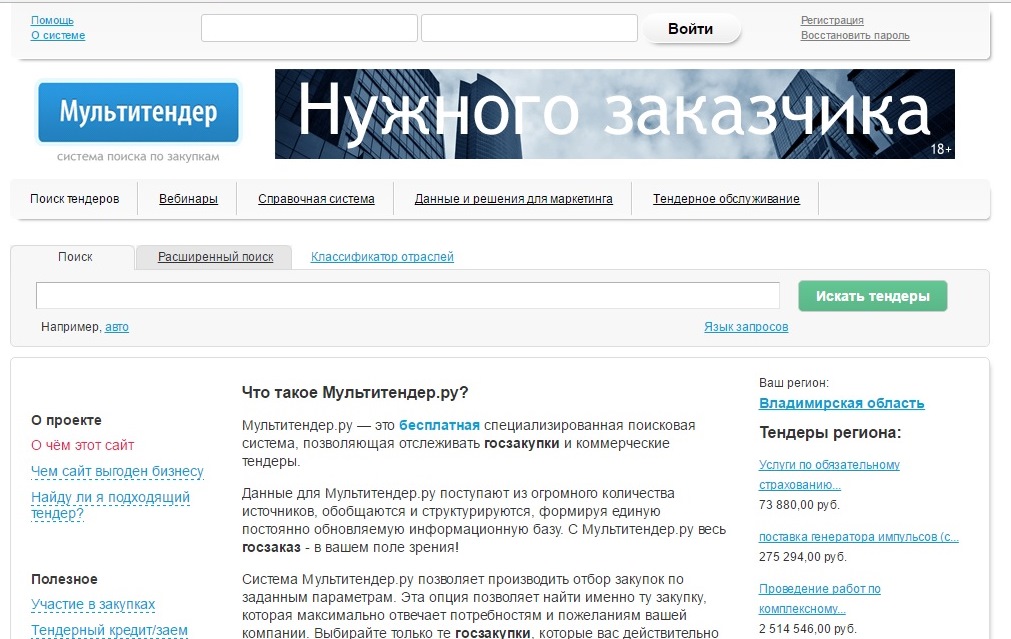Click the Войти button

[691, 29]
